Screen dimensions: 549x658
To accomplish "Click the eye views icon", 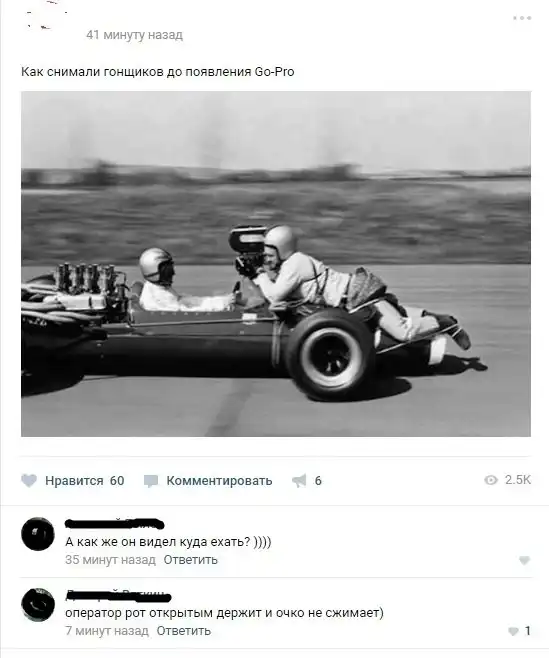I will [491, 480].
